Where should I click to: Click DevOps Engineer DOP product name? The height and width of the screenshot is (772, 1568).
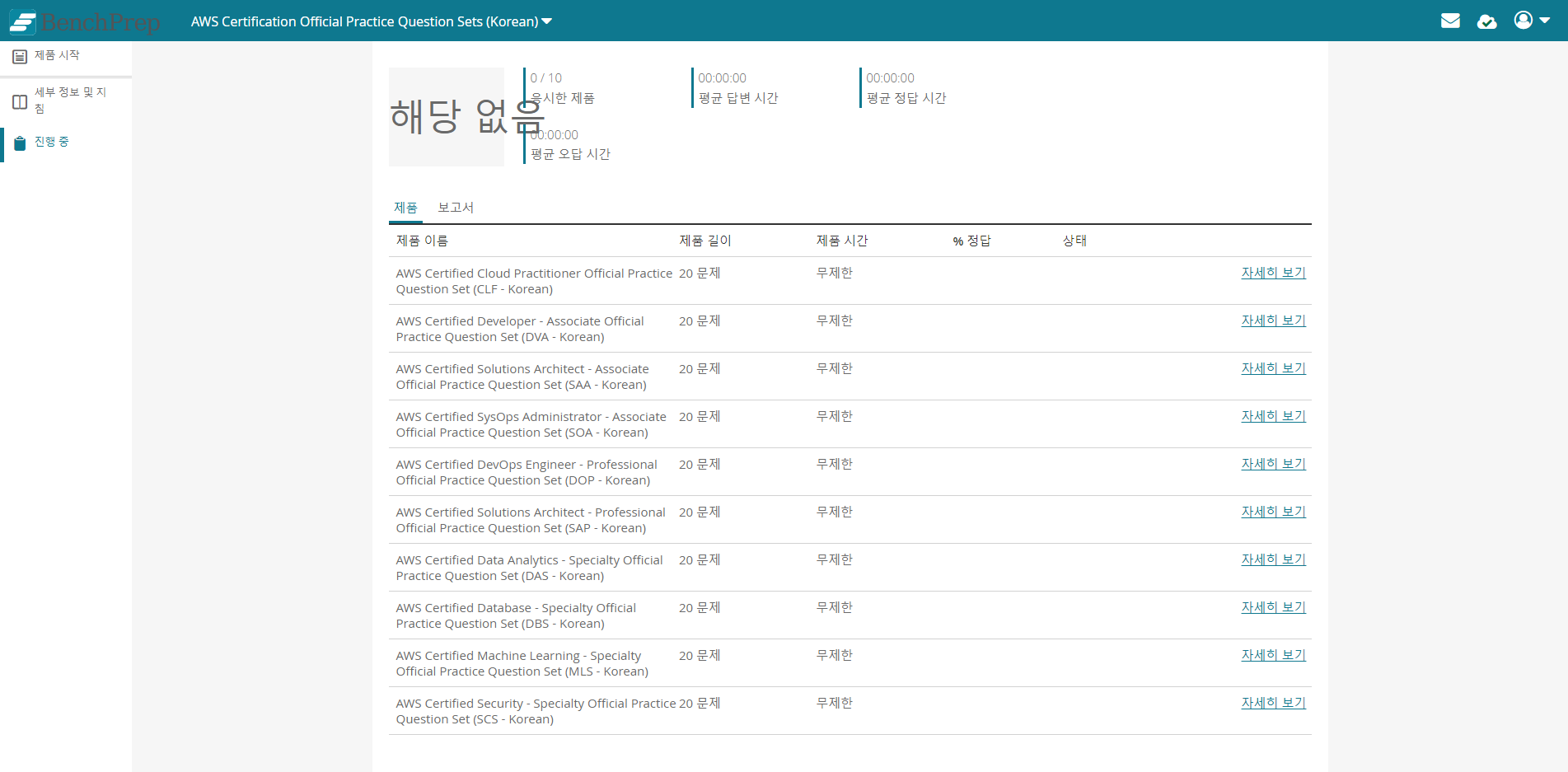tap(527, 472)
